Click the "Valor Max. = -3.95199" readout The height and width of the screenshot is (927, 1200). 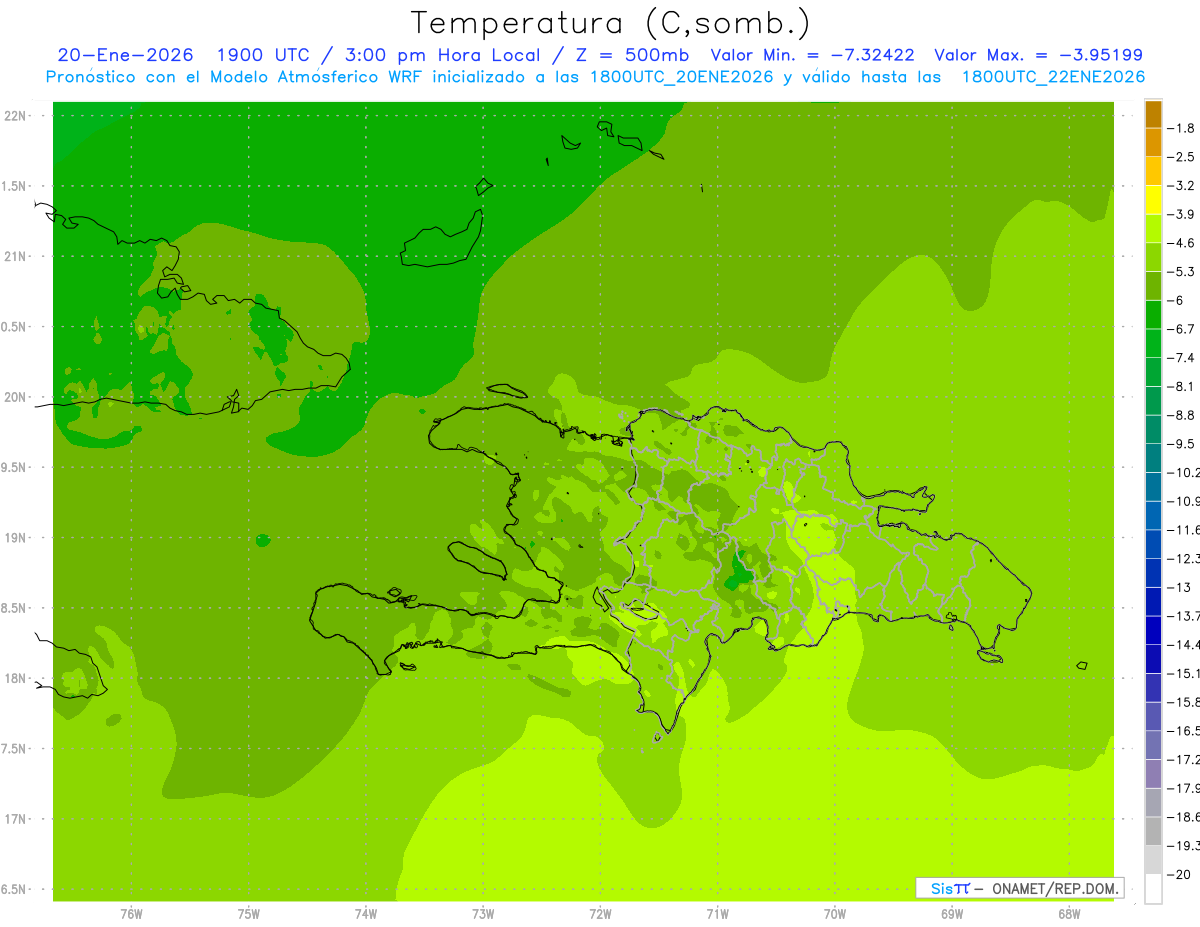coord(1038,55)
